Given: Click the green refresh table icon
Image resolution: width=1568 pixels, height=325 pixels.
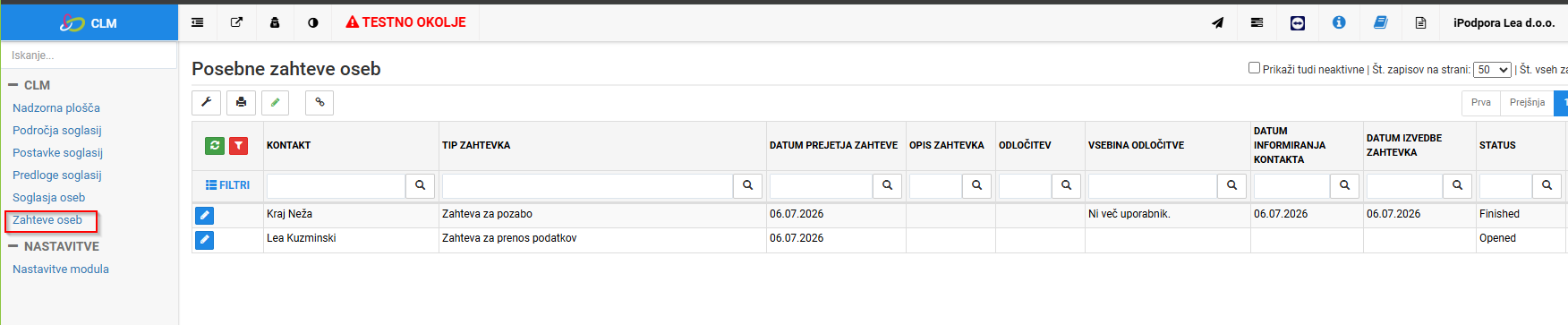Looking at the screenshot, I should (215, 145).
